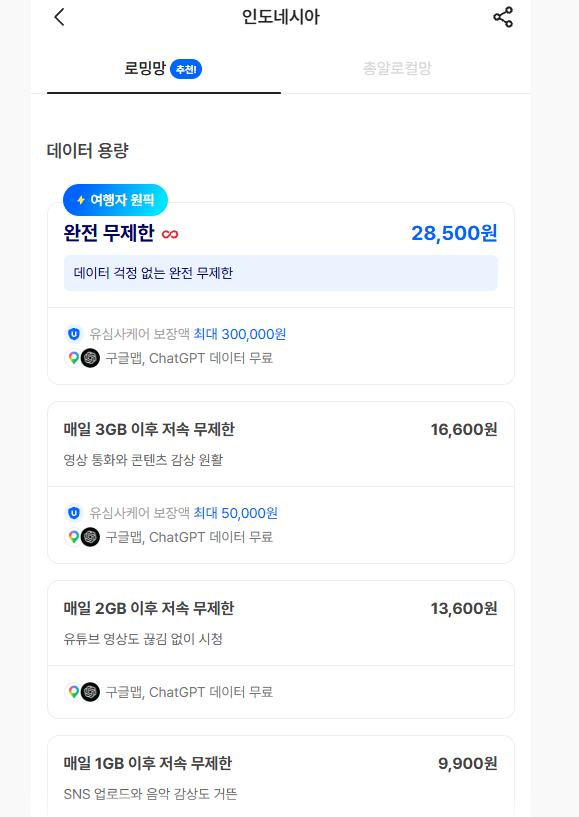Viewport: 579px width, 817px height.
Task: Click the shield icon by 최대 50,000원
Action: click(x=74, y=513)
